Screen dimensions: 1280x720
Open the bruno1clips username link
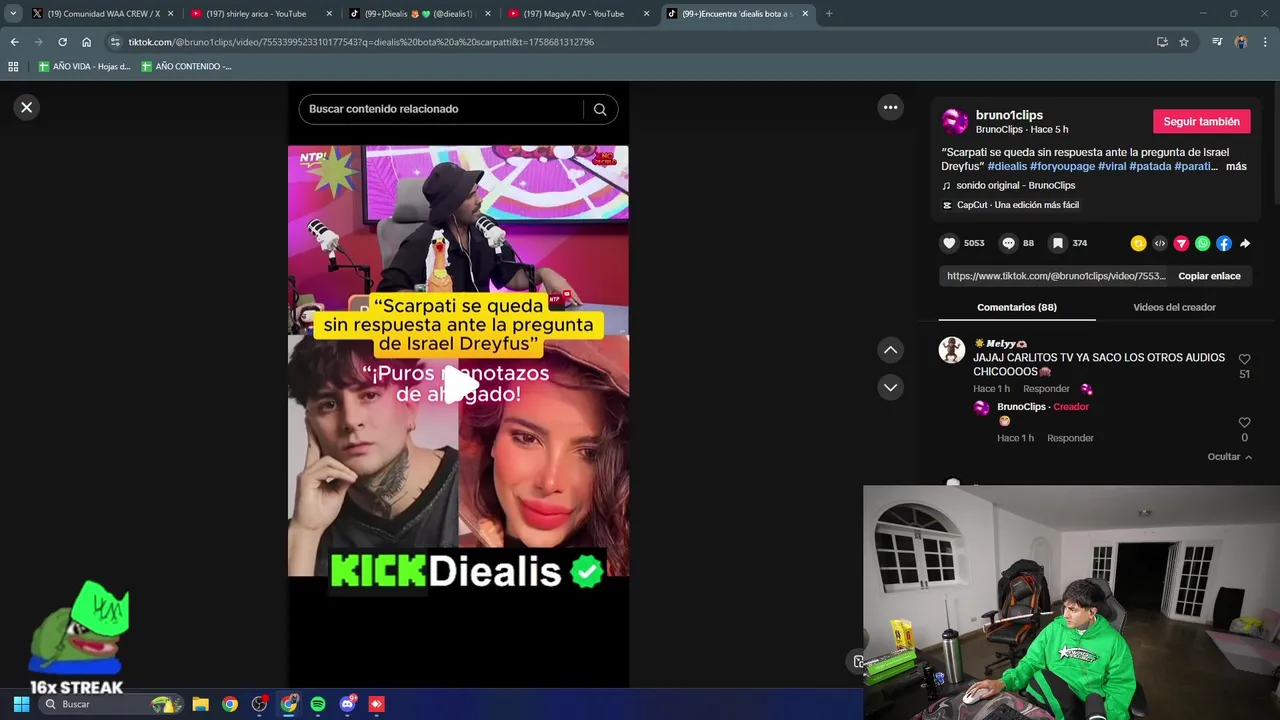pyautogui.click(x=1009, y=115)
